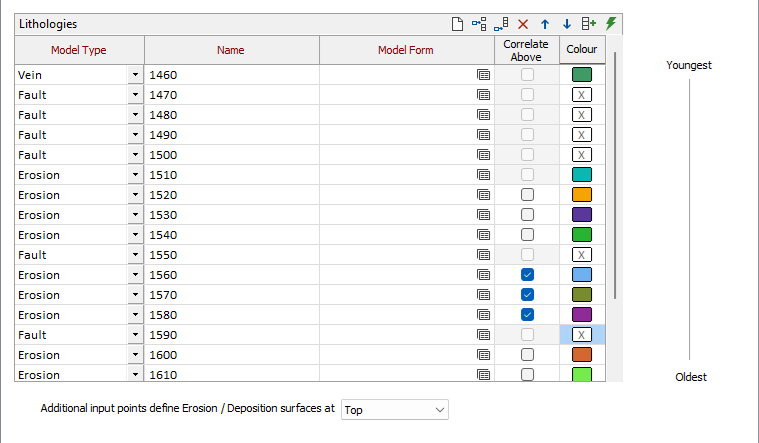Open Model Type dropdown for row 1460

(136, 75)
